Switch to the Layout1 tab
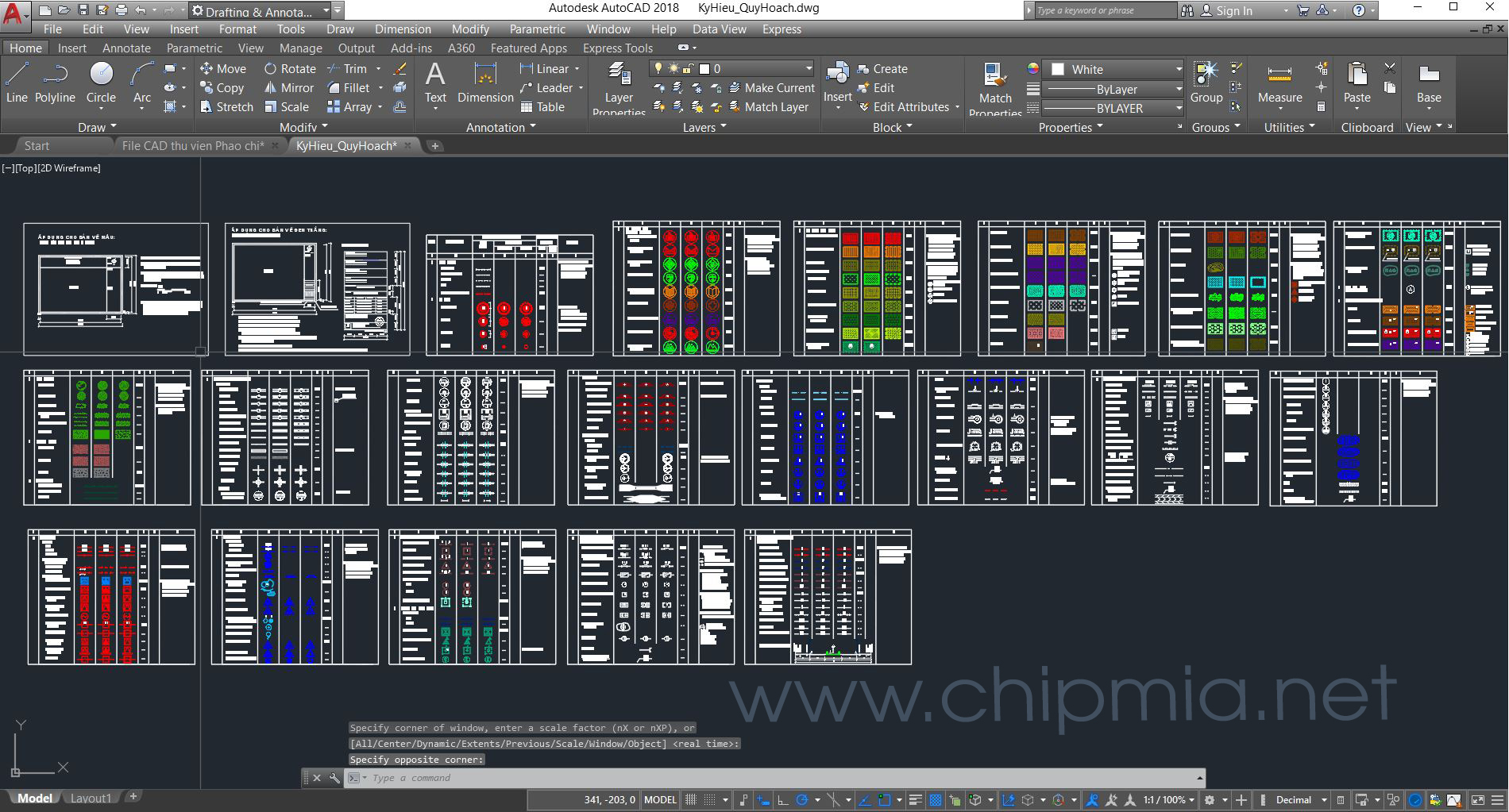 [91, 798]
